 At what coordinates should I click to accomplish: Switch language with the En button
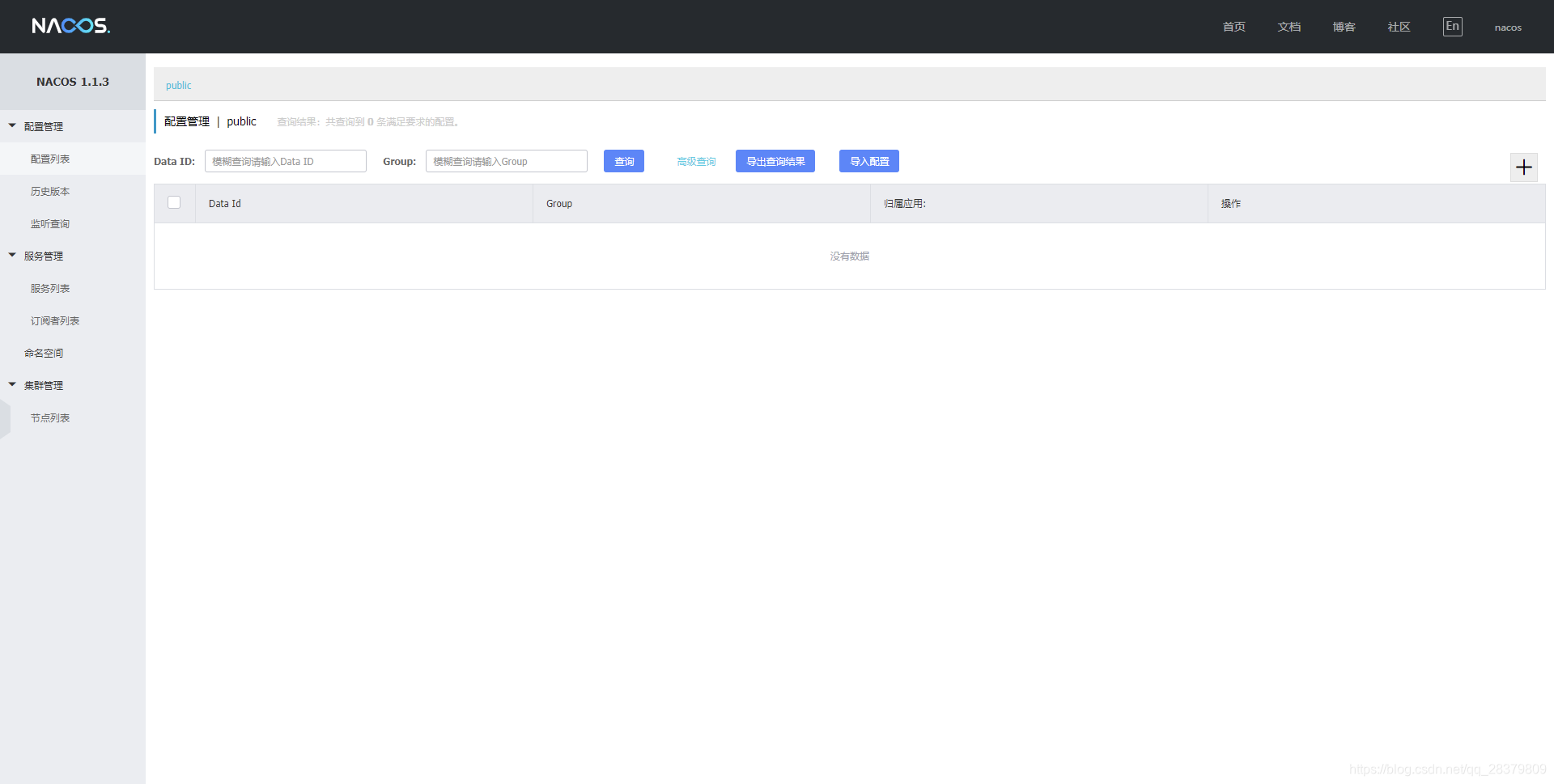(1453, 27)
